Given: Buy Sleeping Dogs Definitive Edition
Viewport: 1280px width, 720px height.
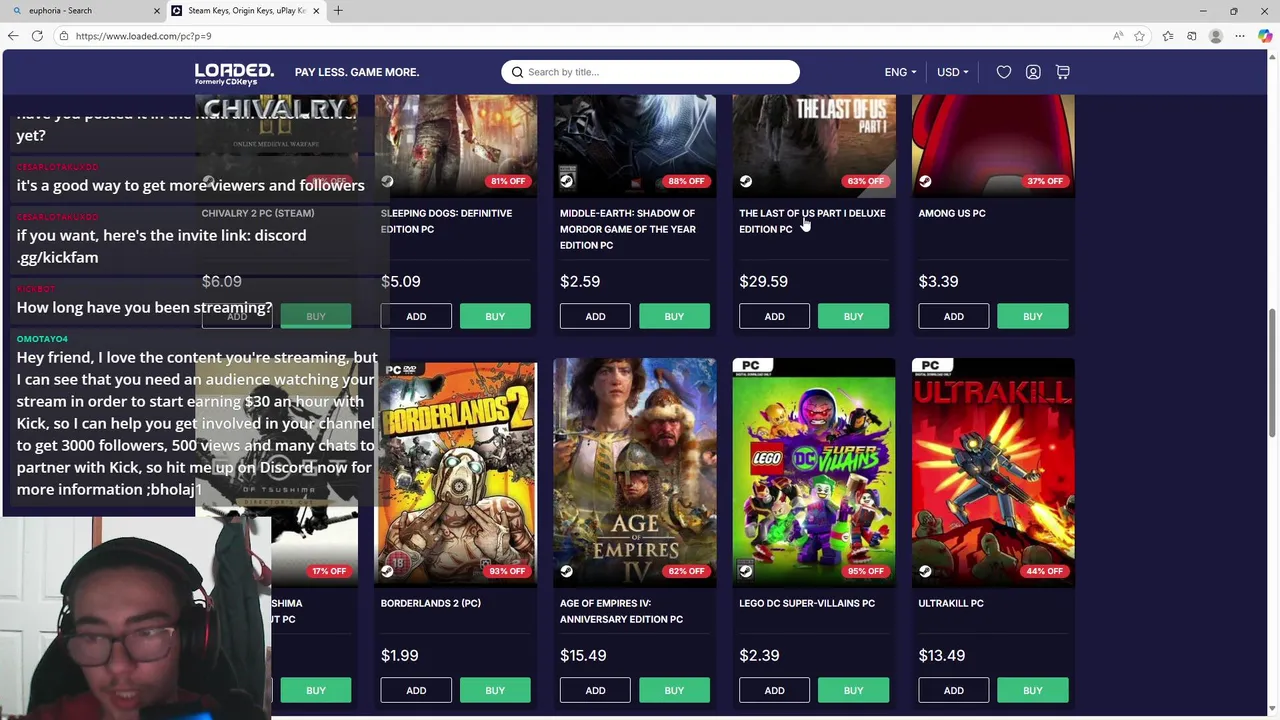Looking at the screenshot, I should point(495,316).
